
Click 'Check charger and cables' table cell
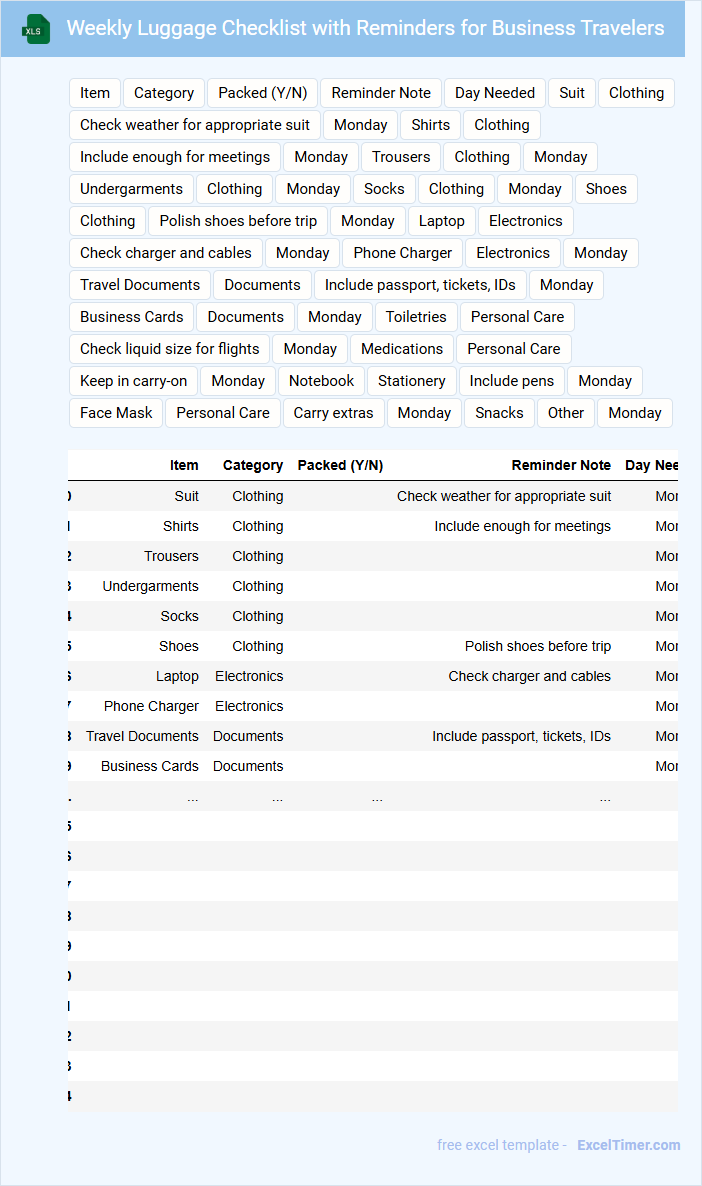coord(530,676)
